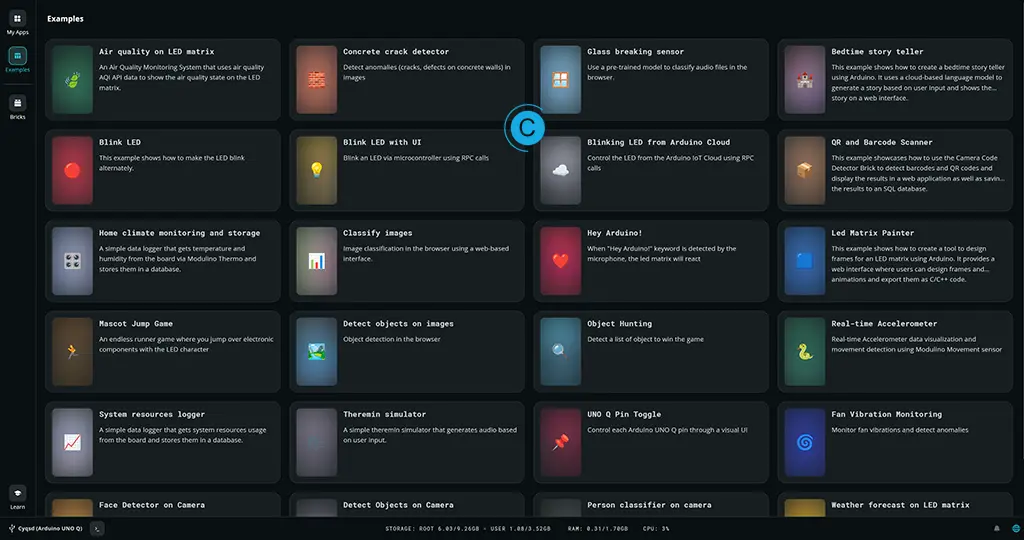Open the Mascot Jump Game thumbnail
The image size is (1024, 540).
pos(72,351)
